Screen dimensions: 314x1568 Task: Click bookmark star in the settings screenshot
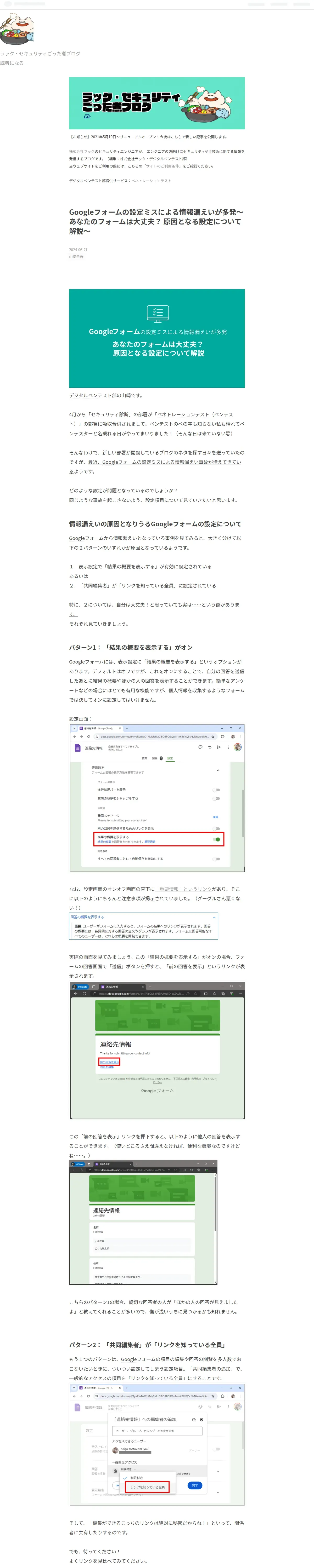[213, 736]
